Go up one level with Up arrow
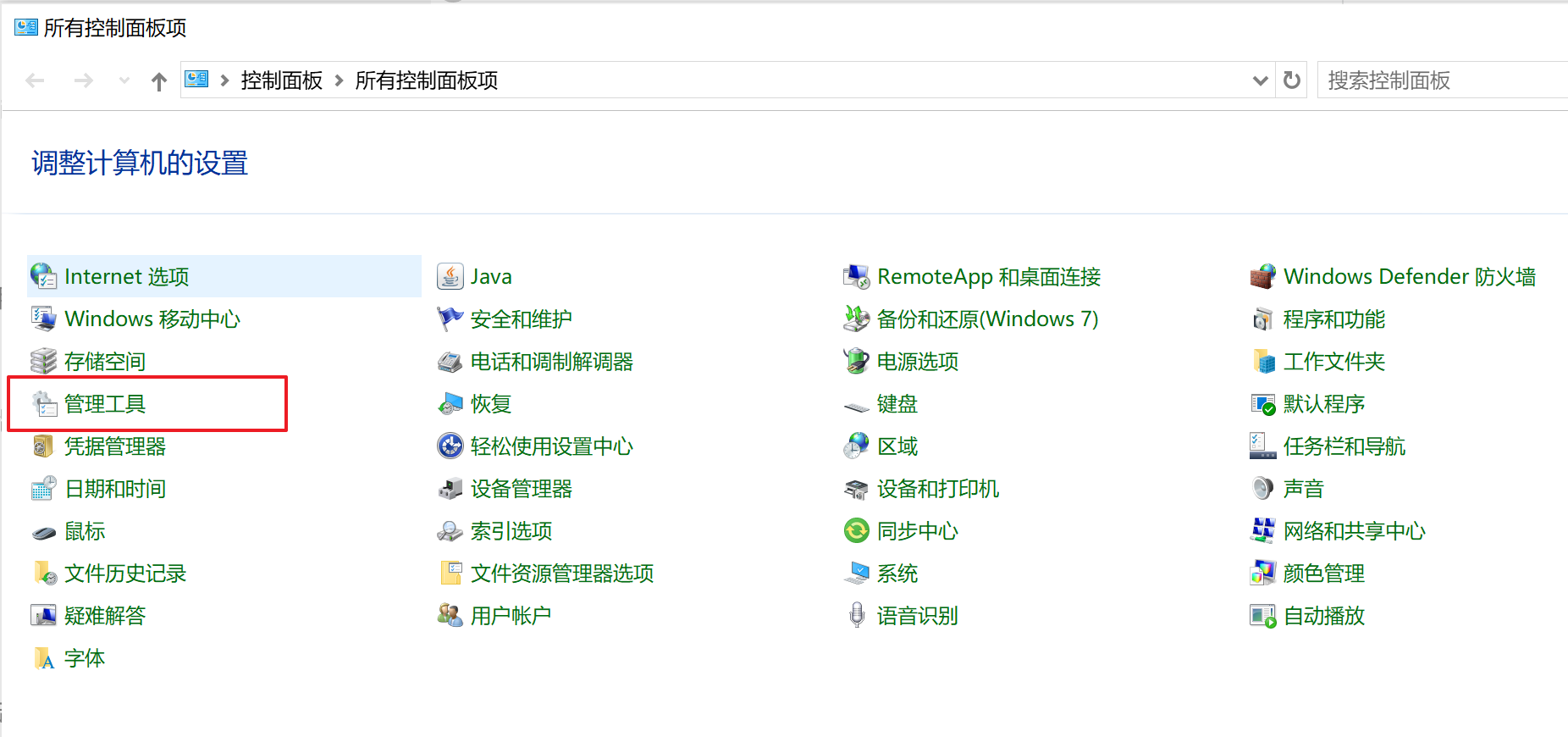Screen dimensions: 1568x737 159,81
